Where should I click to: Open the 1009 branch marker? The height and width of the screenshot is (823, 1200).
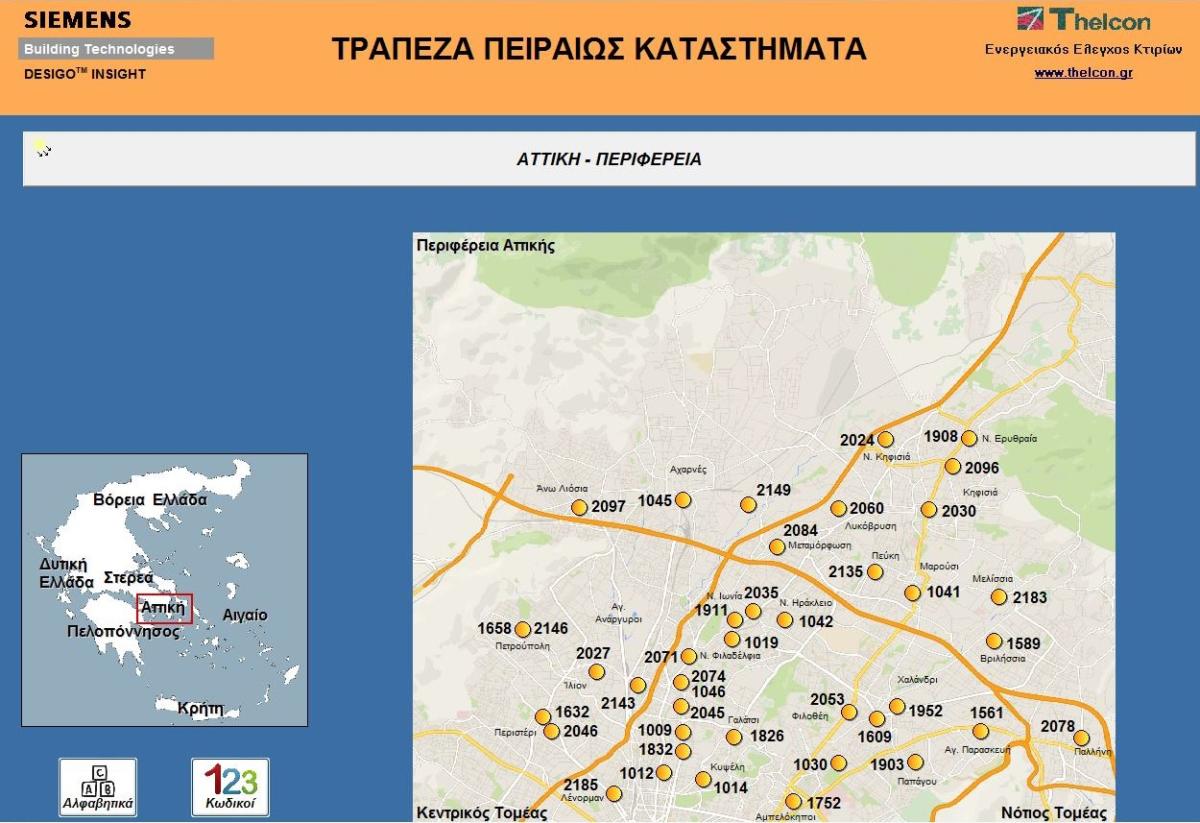[x=683, y=732]
